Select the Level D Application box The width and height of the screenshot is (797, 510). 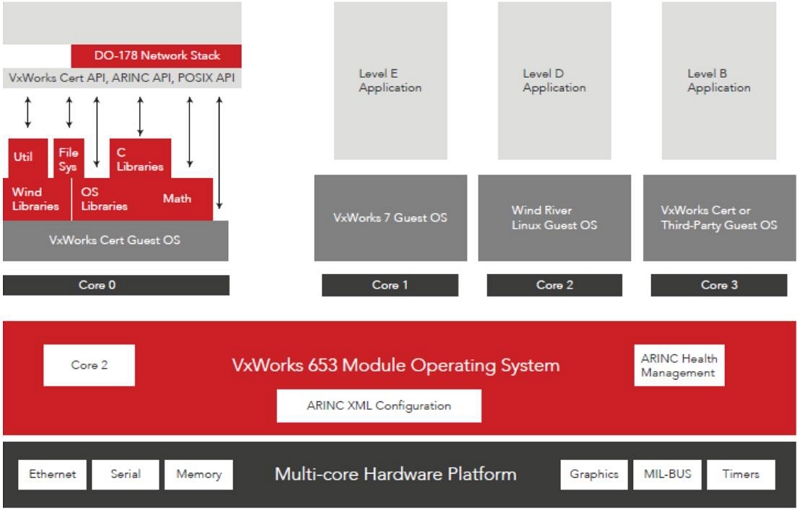pyautogui.click(x=554, y=80)
